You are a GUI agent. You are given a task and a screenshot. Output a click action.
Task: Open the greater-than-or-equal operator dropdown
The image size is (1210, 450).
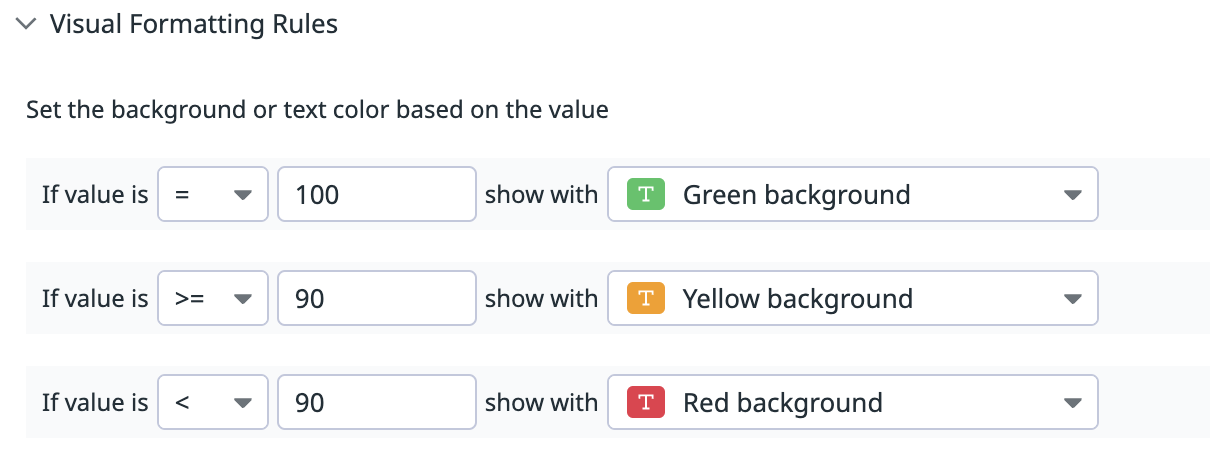click(212, 298)
